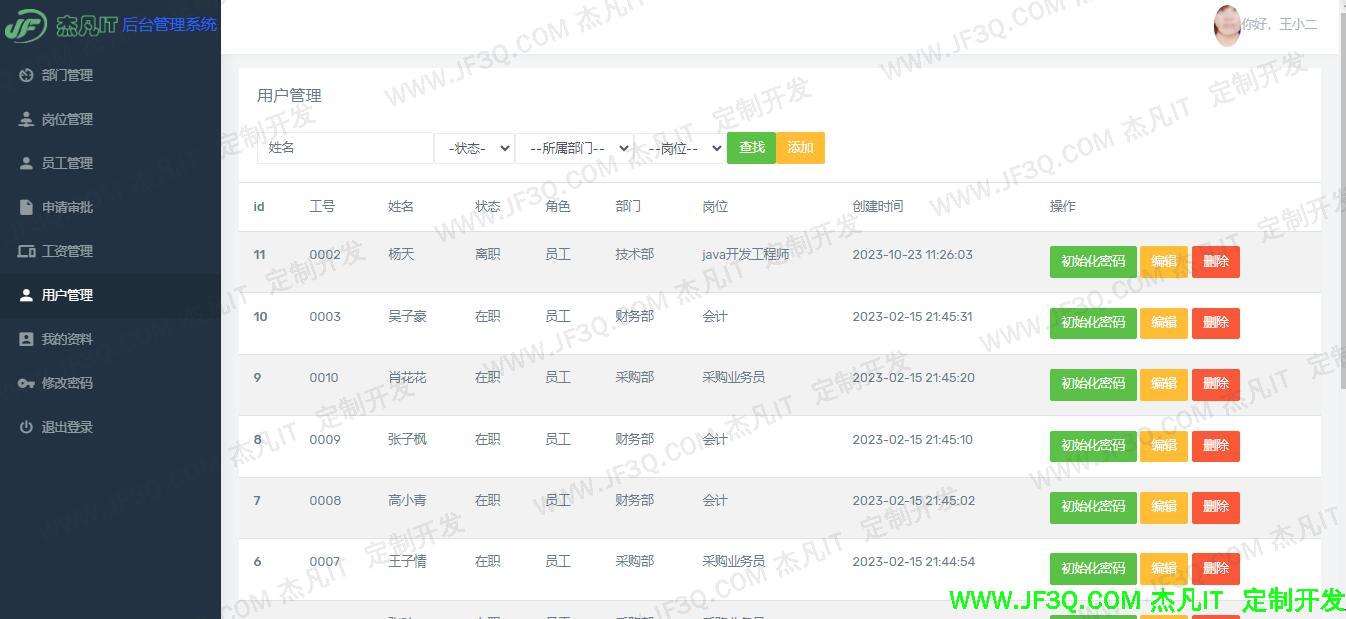
Task: Click the my profile (我的资料) icon
Action: tap(26, 339)
